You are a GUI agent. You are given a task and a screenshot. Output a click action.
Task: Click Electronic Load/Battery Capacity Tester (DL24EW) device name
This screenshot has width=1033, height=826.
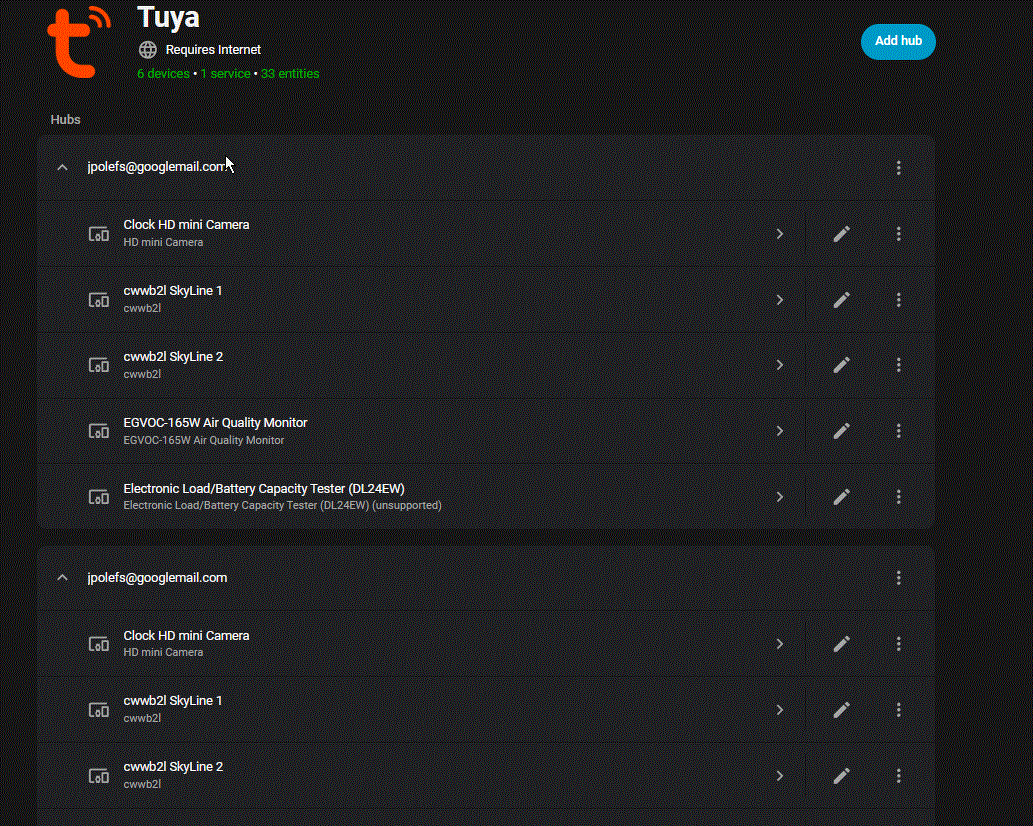tap(264, 488)
